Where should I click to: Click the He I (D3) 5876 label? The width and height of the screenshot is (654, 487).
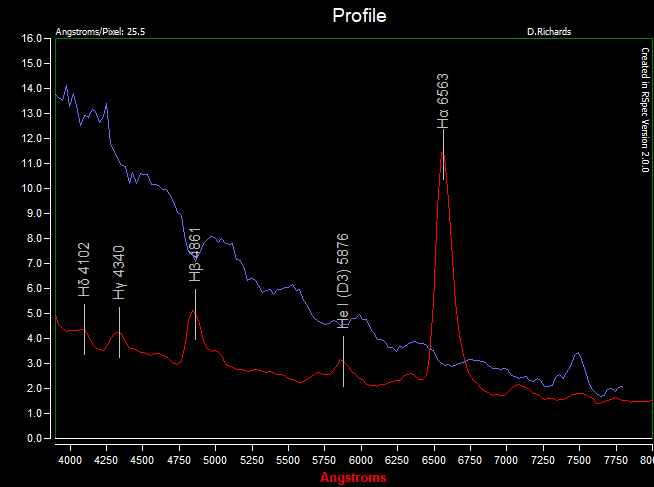click(343, 281)
